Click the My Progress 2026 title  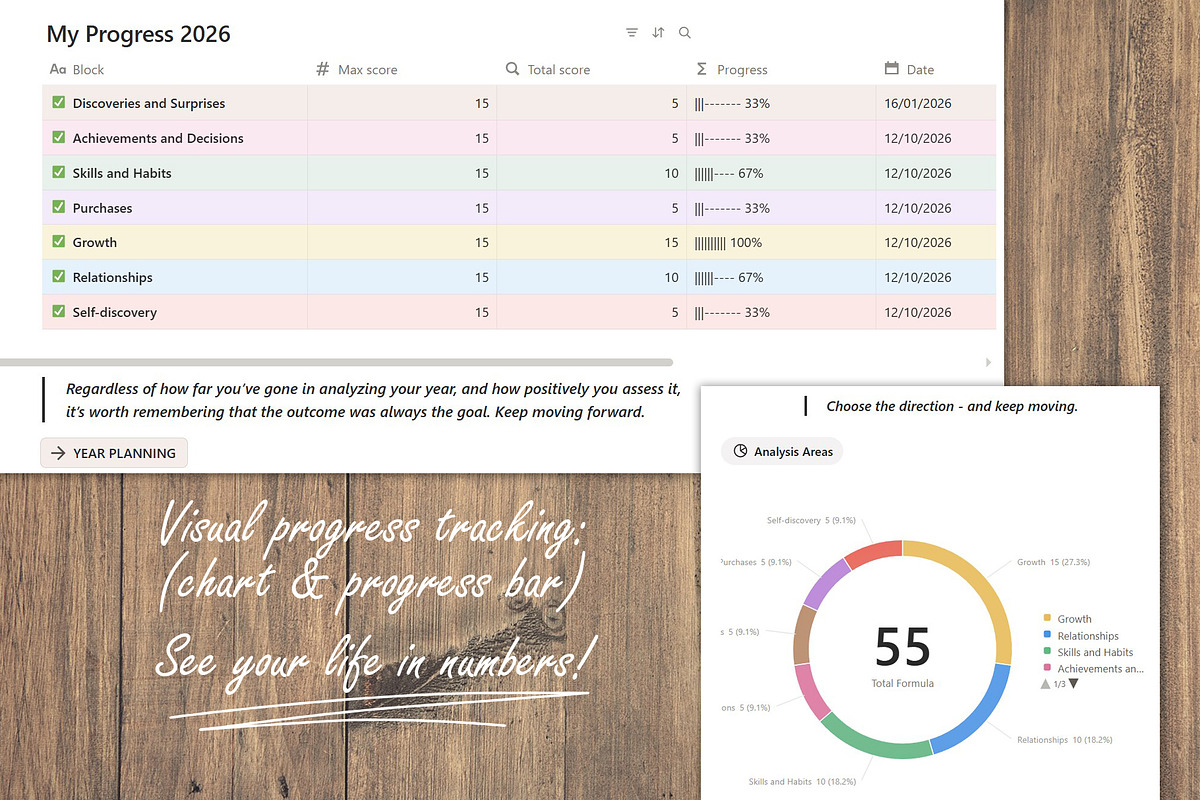point(139,34)
